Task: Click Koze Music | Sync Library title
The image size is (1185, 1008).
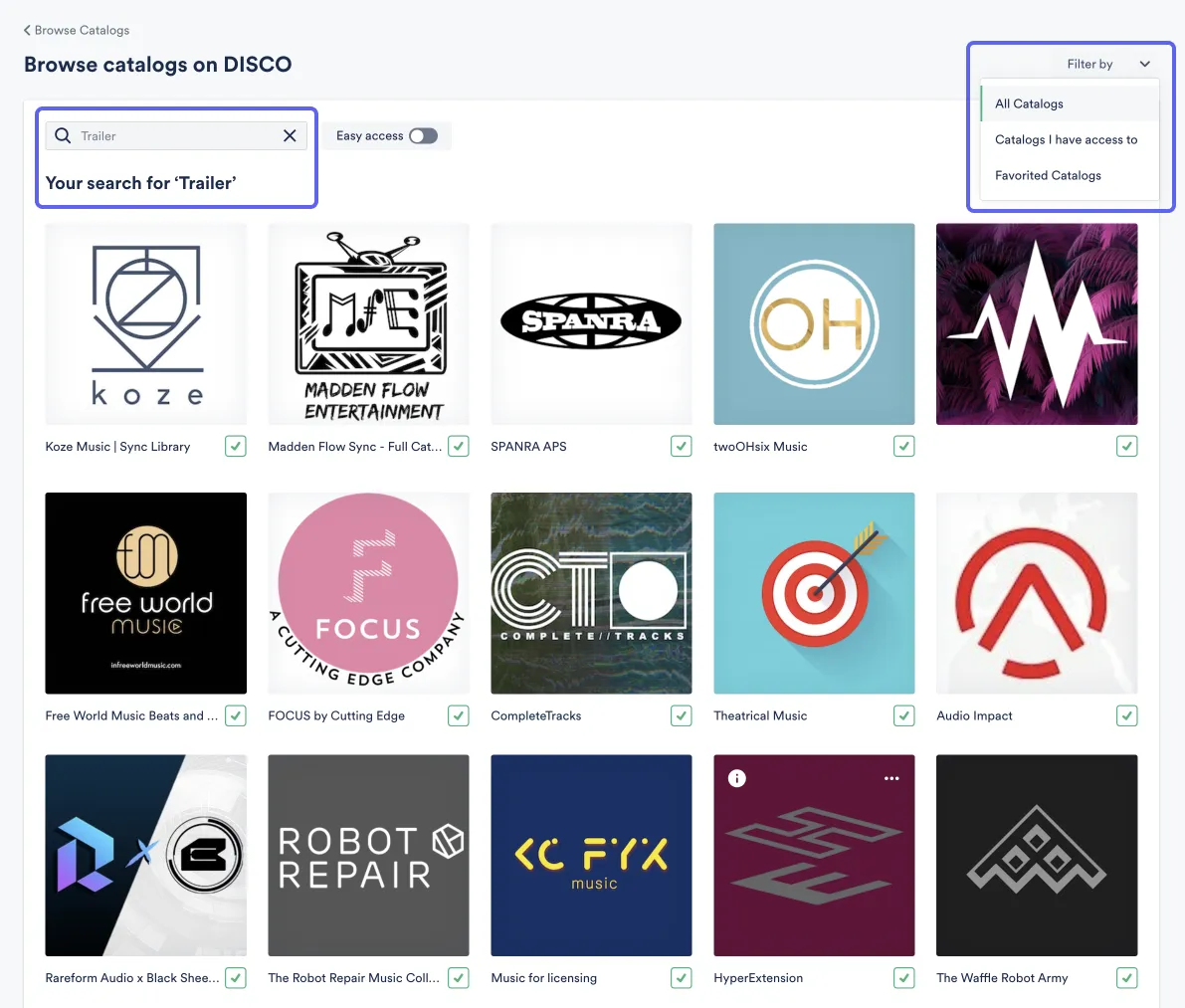Action: click(x=117, y=447)
